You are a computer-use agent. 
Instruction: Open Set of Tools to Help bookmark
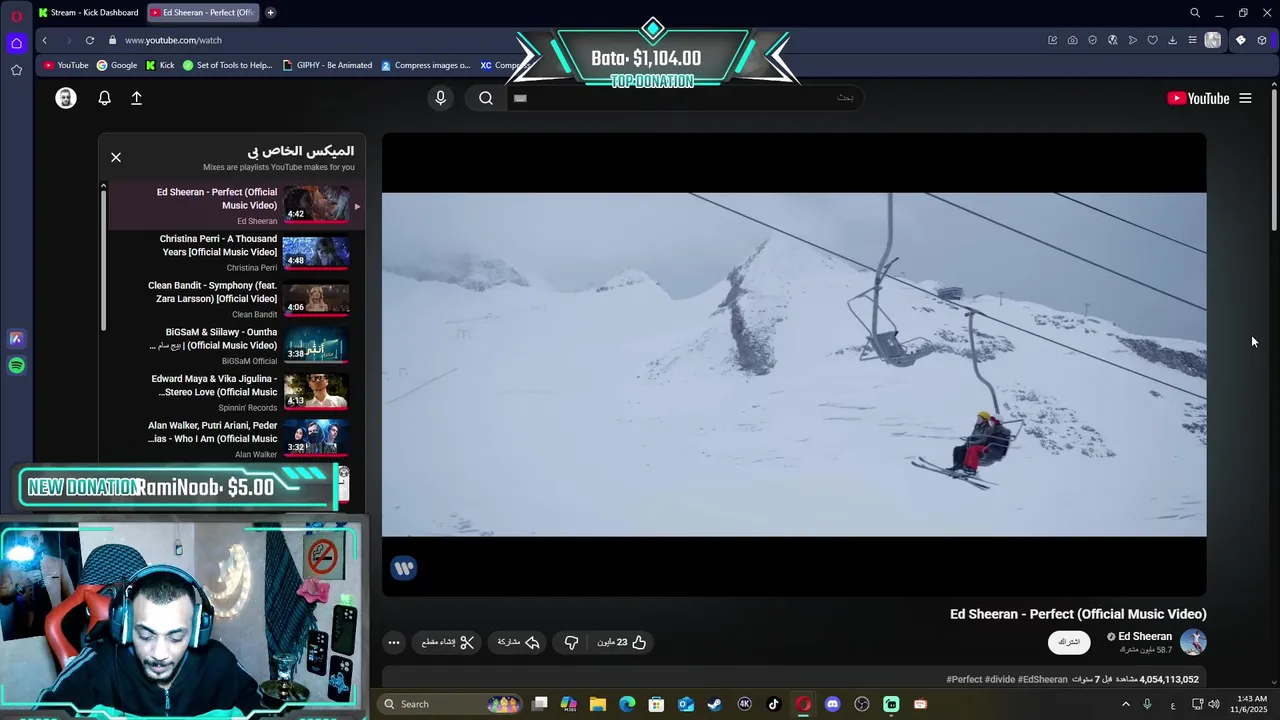(x=227, y=65)
